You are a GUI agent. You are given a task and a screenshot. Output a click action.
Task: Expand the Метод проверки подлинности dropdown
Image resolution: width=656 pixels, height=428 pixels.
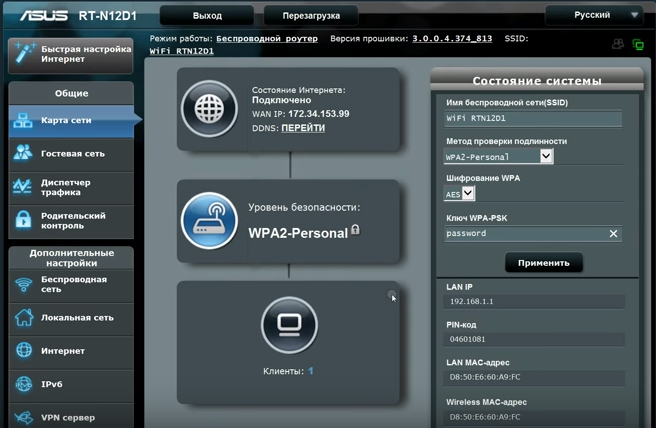click(546, 157)
